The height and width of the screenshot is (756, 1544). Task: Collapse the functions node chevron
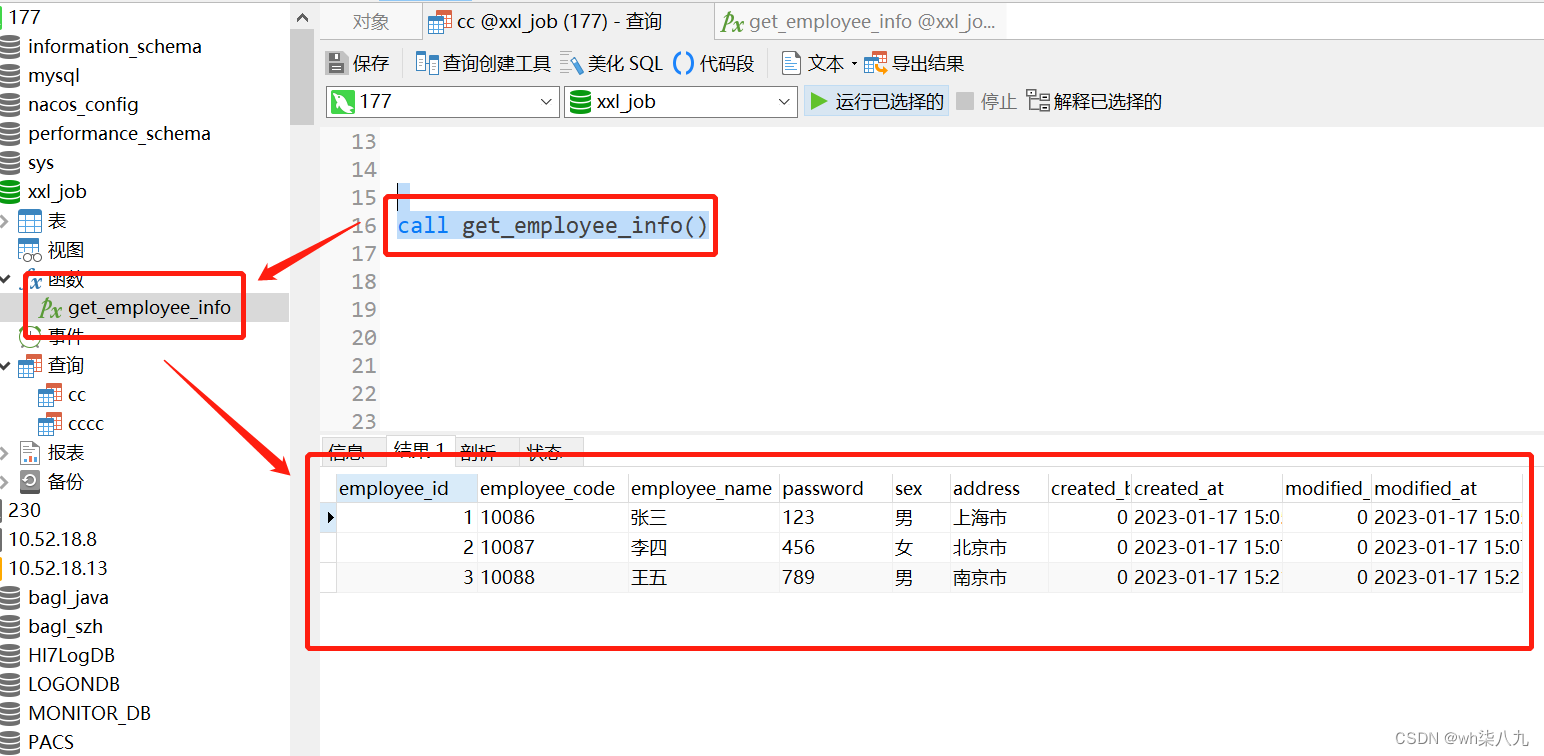click(5, 279)
